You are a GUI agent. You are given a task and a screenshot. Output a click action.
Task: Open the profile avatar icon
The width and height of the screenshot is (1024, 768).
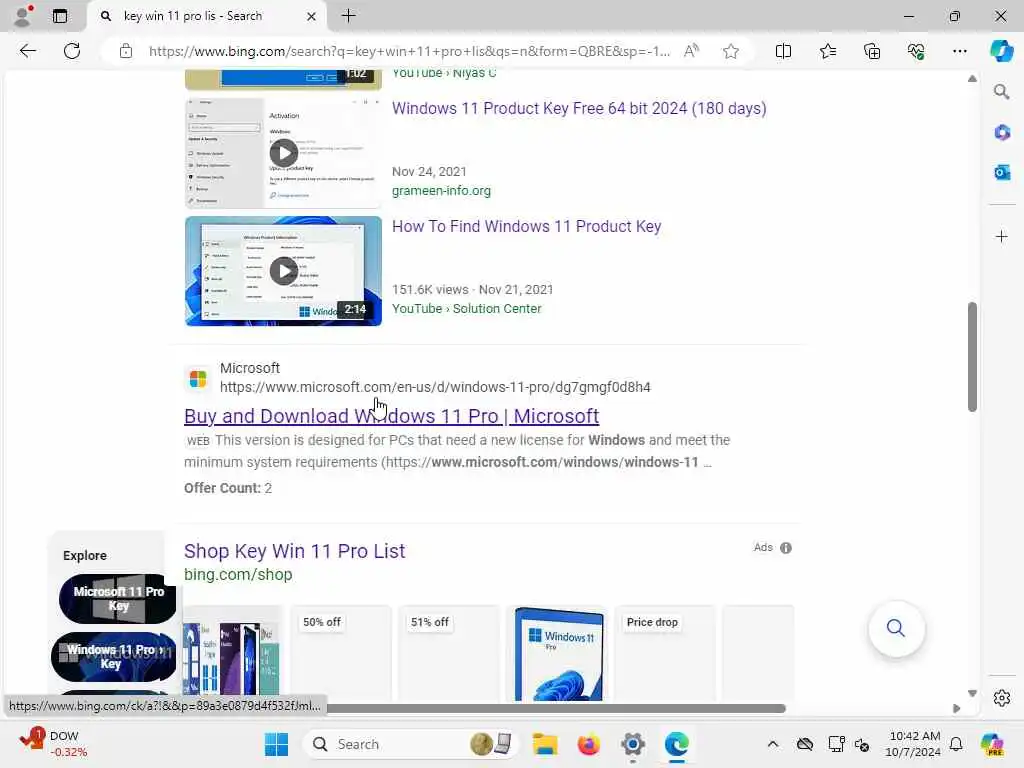pyautogui.click(x=23, y=16)
